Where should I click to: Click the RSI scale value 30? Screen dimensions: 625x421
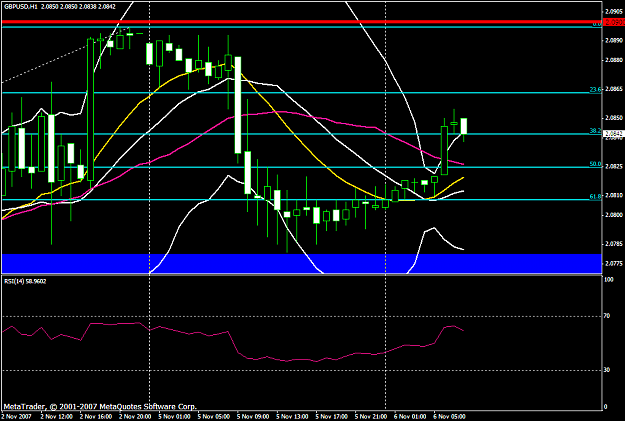[x=607, y=370]
